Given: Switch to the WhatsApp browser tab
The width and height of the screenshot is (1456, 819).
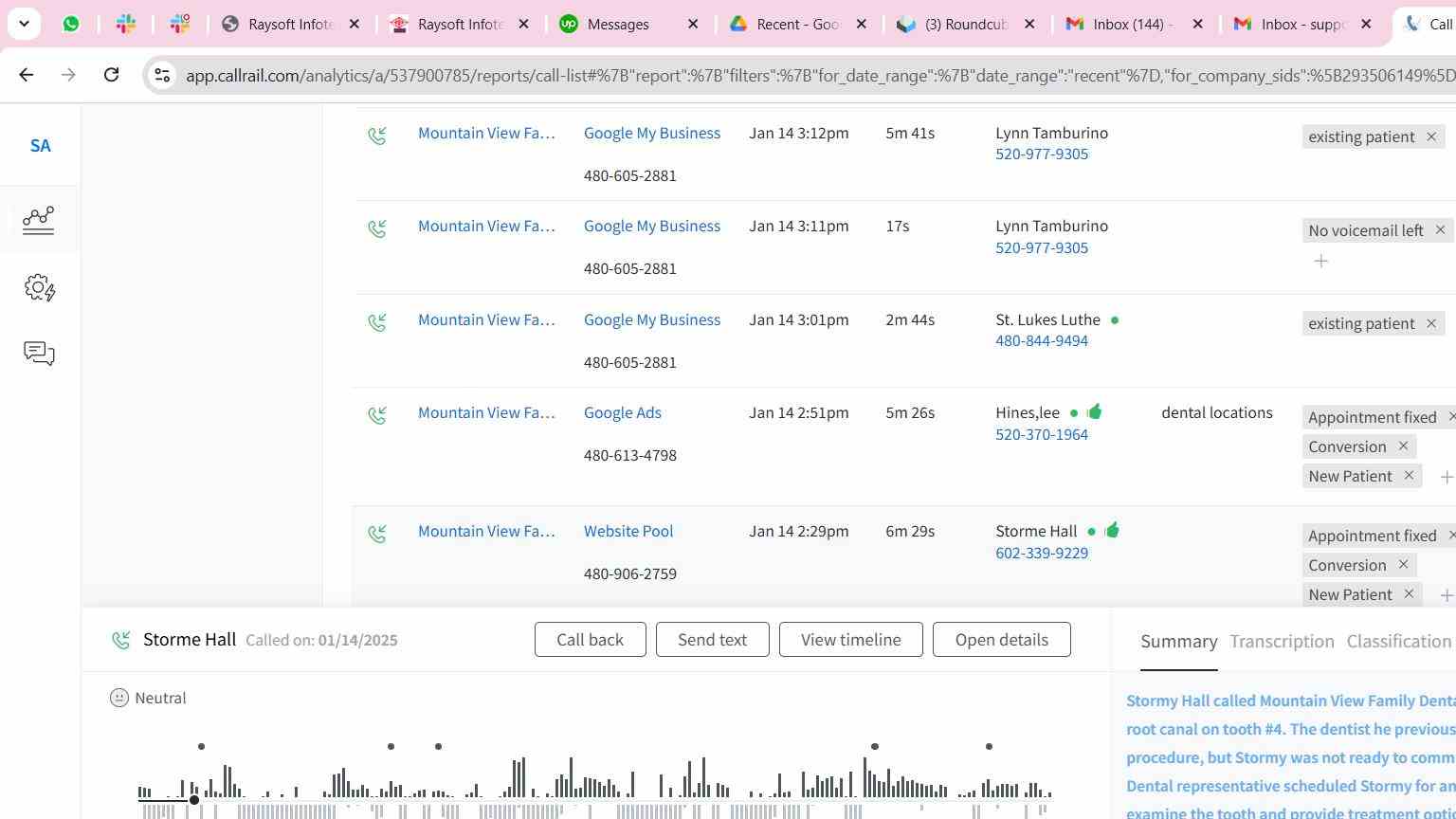Looking at the screenshot, I should pos(71,24).
